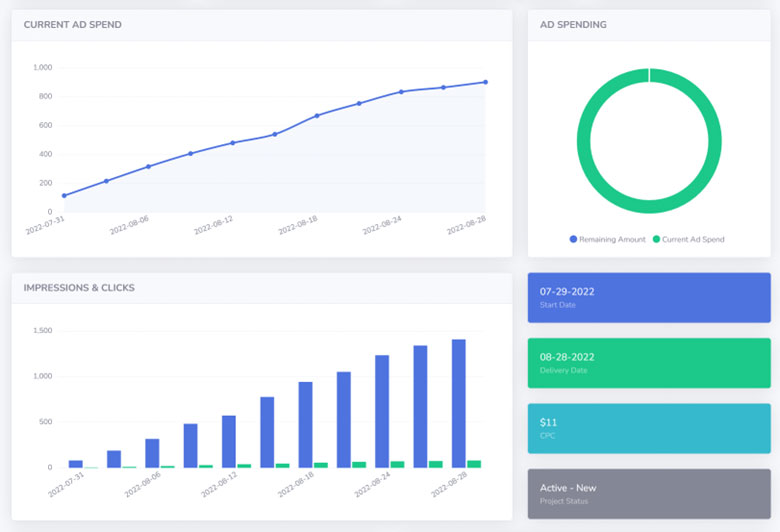This screenshot has width=780, height=532.
Task: Select the line chart point above 2022-08-12
Action: 233,143
